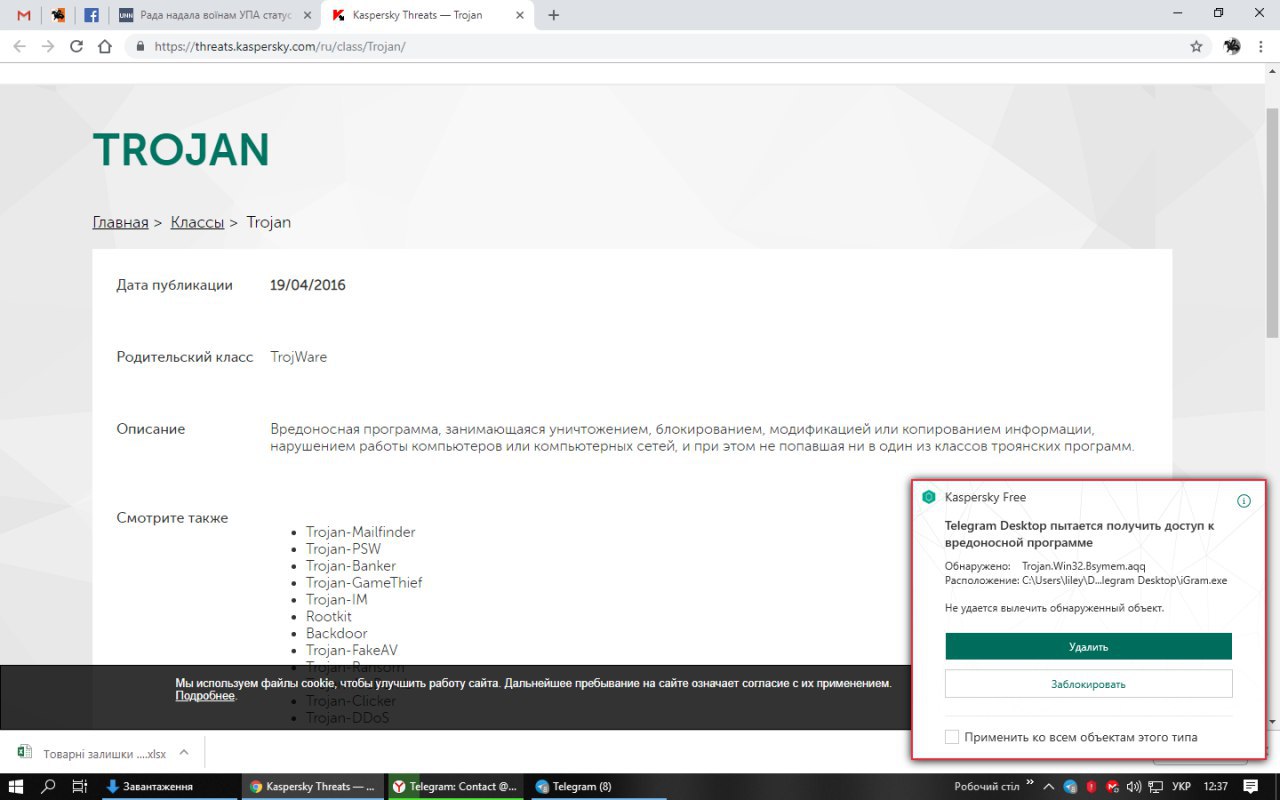The height and width of the screenshot is (800, 1280).
Task: Open the Trojan-Banker link
Action: 351,566
